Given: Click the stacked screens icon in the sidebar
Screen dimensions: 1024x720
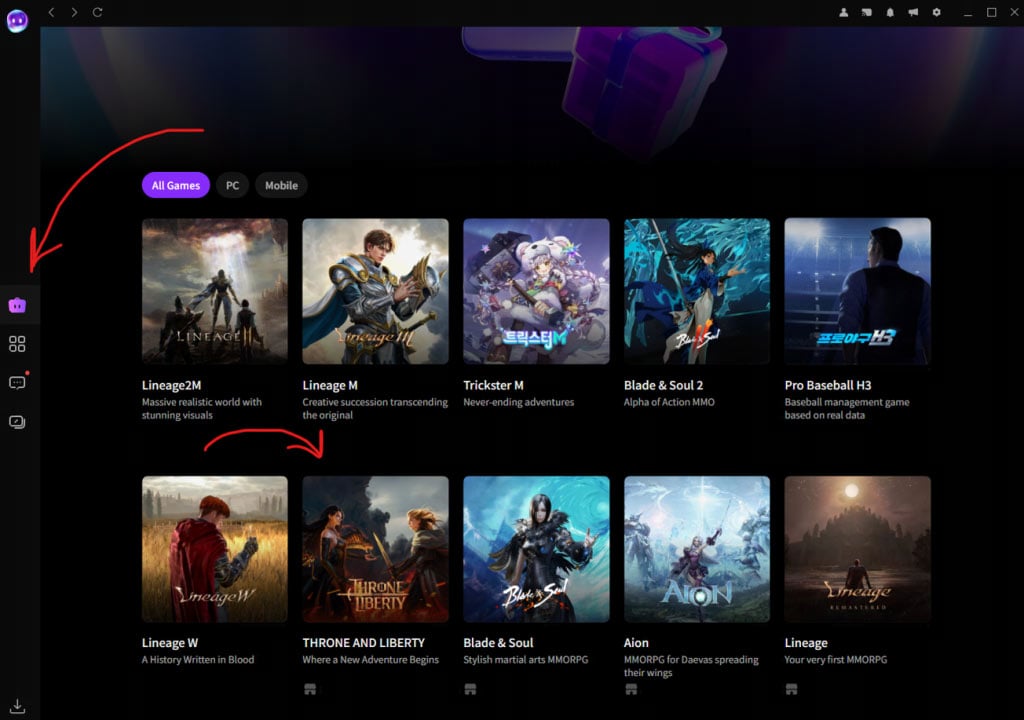Looking at the screenshot, I should (18, 422).
